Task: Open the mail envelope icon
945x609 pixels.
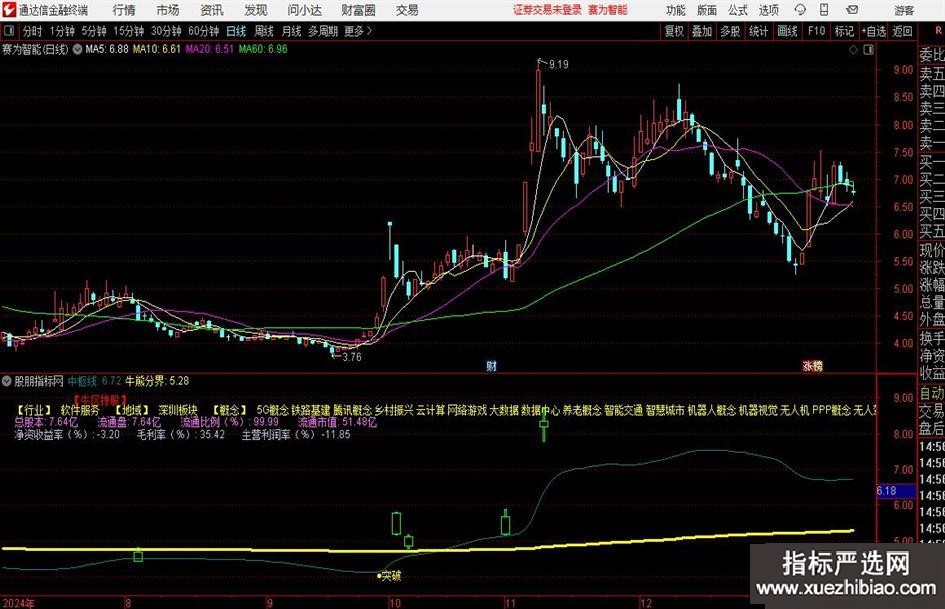Action: (852, 10)
